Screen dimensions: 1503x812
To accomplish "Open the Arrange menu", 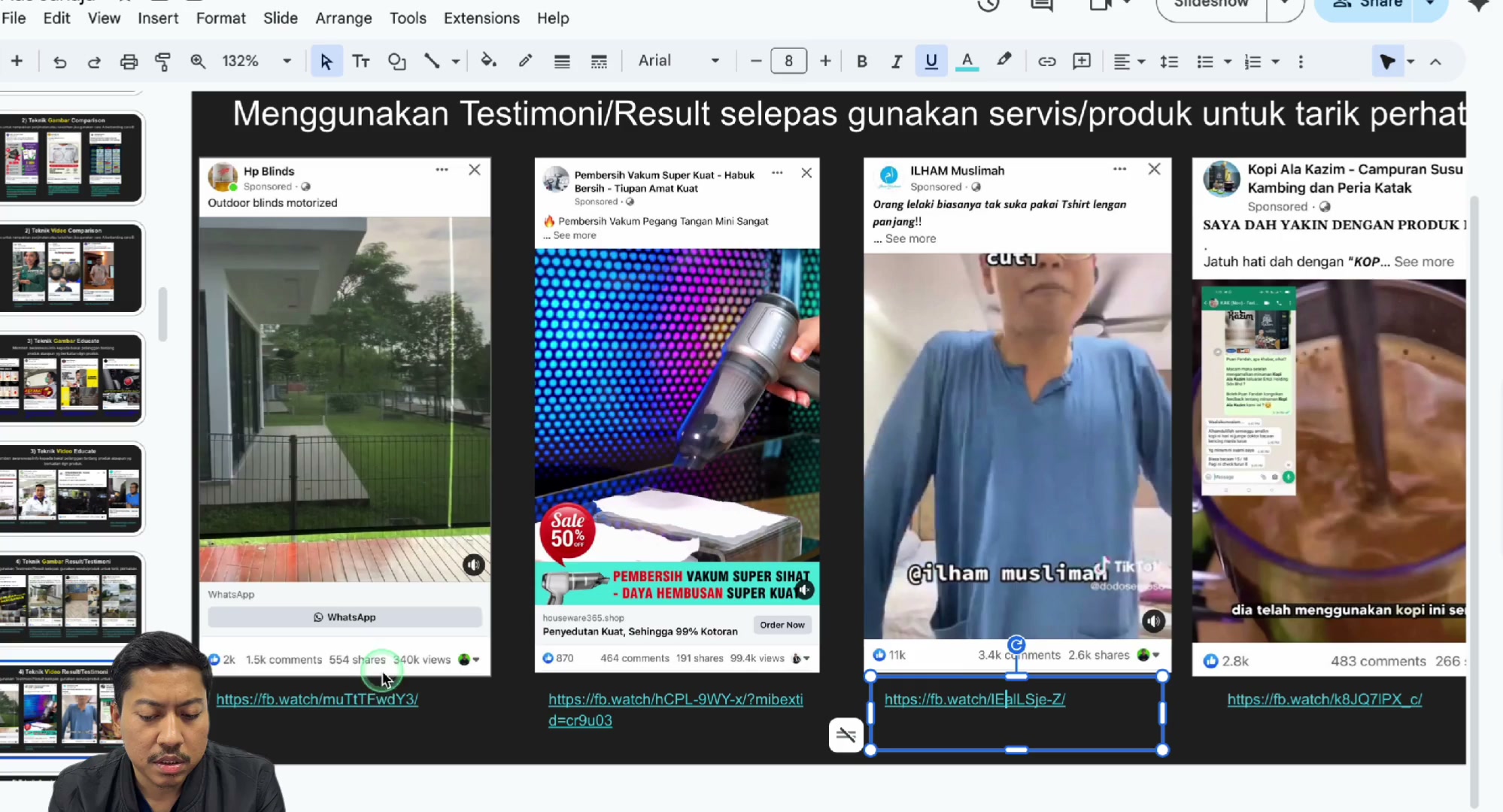I will click(x=343, y=18).
